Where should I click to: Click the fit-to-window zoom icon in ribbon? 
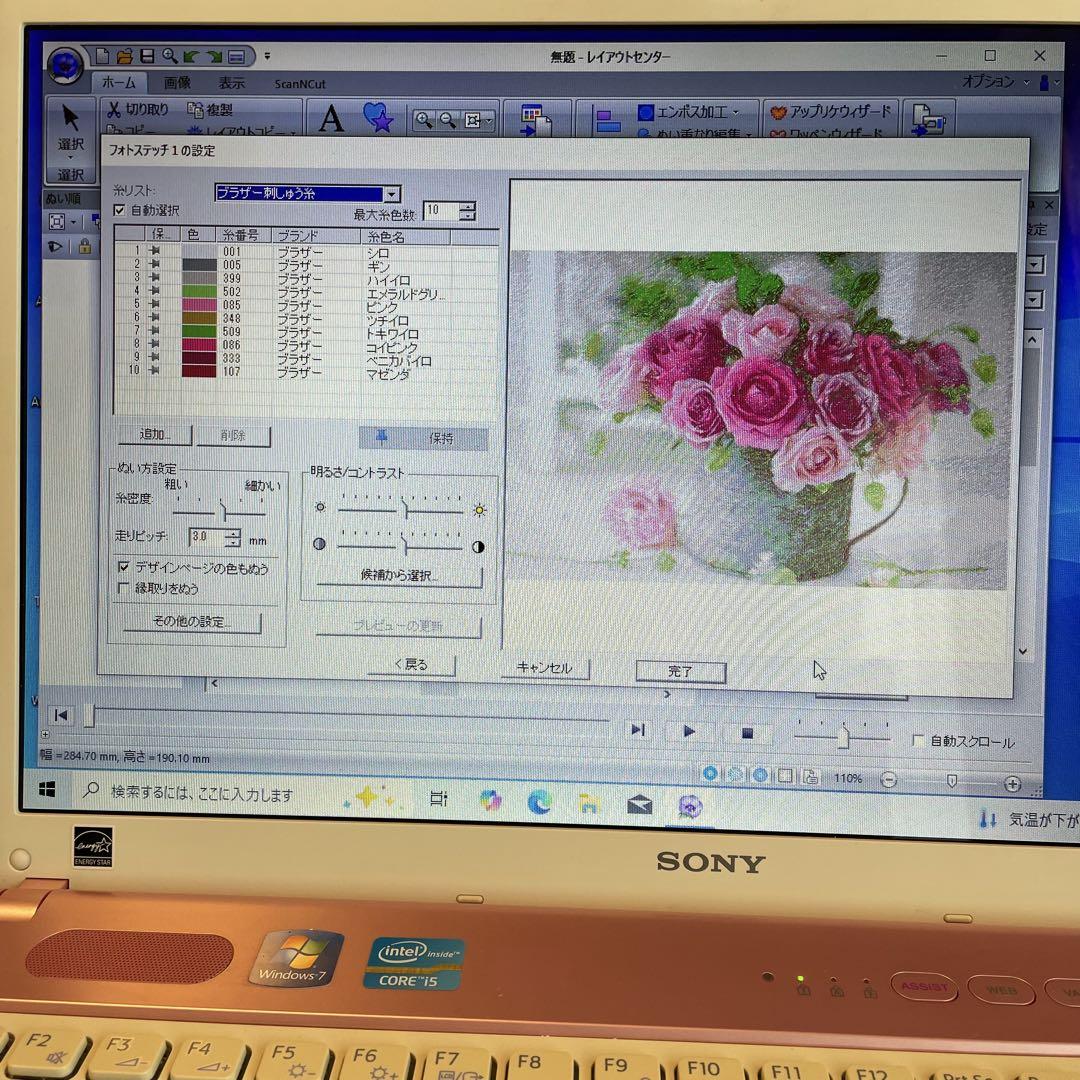pyautogui.click(x=472, y=121)
